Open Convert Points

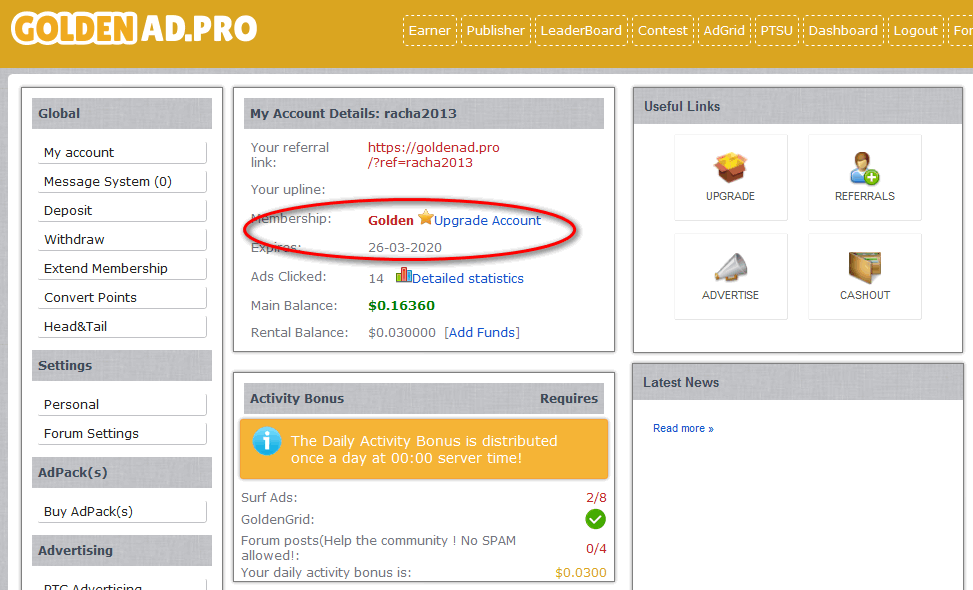tap(122, 298)
